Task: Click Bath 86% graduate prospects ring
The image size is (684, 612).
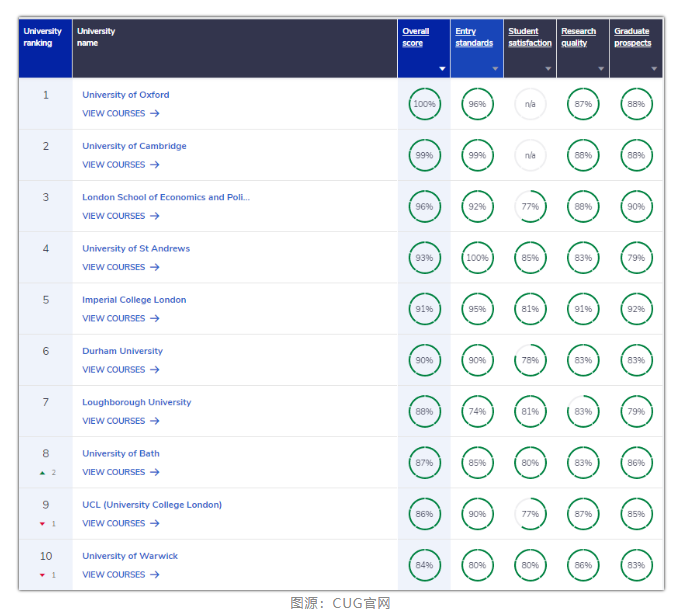Action: coord(636,463)
